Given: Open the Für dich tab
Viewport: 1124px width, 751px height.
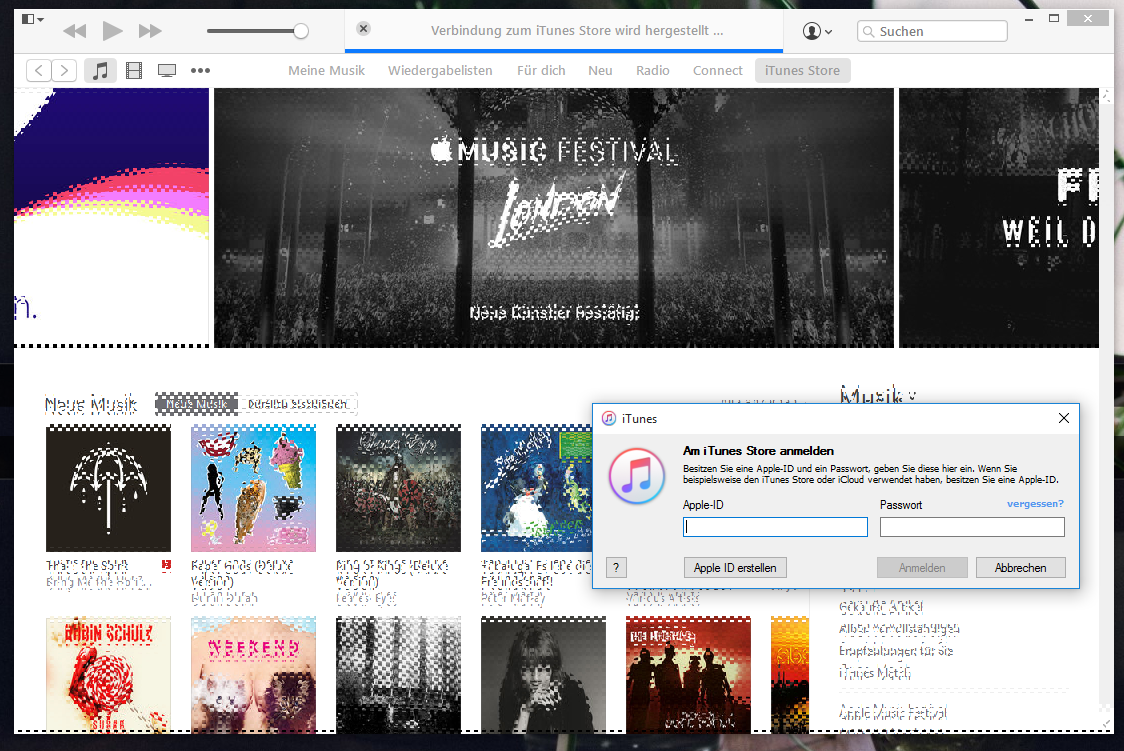Looking at the screenshot, I should [541, 70].
